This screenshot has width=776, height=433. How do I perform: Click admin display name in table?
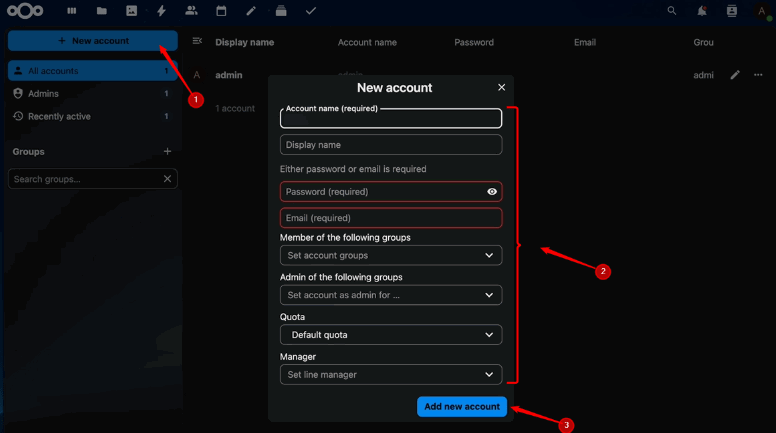[x=229, y=75]
